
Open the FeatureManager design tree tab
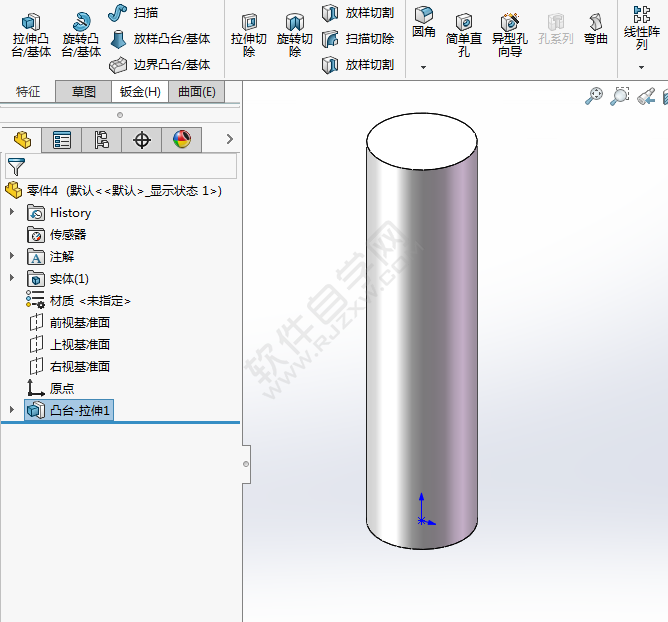22,140
